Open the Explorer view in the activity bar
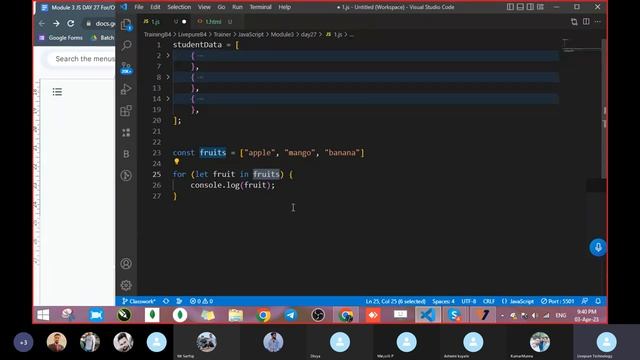 126,24
